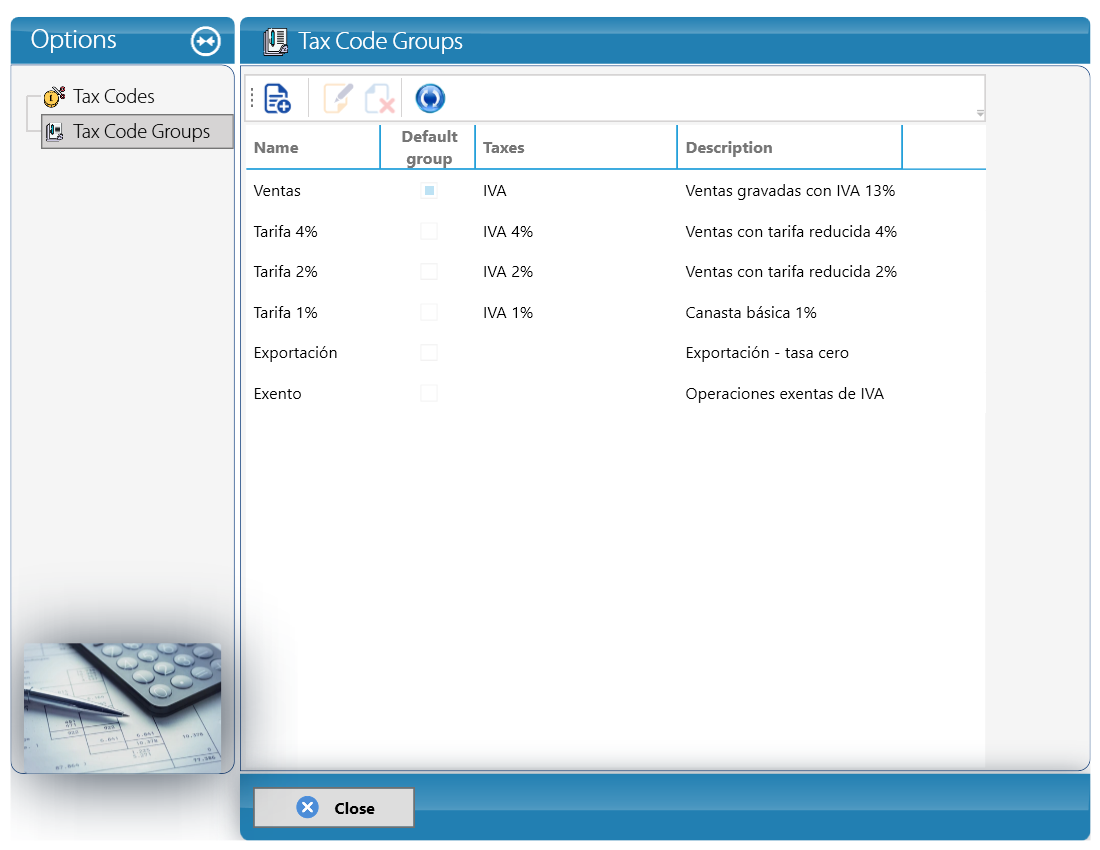Screen dimensions: 1100x850
Task: Click description 'Ventas gravadas con IVA 13%'
Action: click(790, 191)
